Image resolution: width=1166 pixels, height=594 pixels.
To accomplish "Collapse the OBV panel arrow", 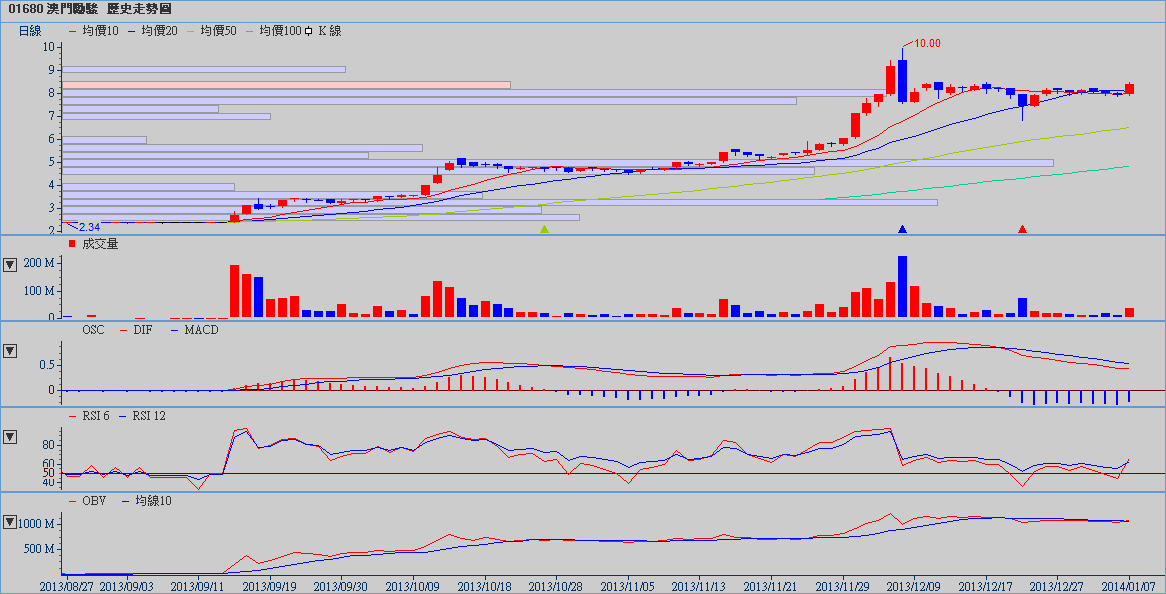I will [10, 522].
